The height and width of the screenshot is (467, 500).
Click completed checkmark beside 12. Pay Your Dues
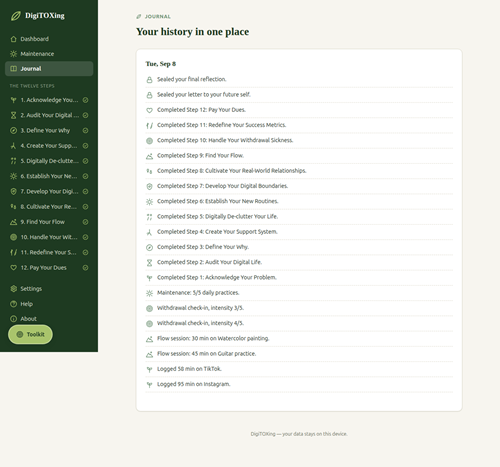[x=85, y=268]
